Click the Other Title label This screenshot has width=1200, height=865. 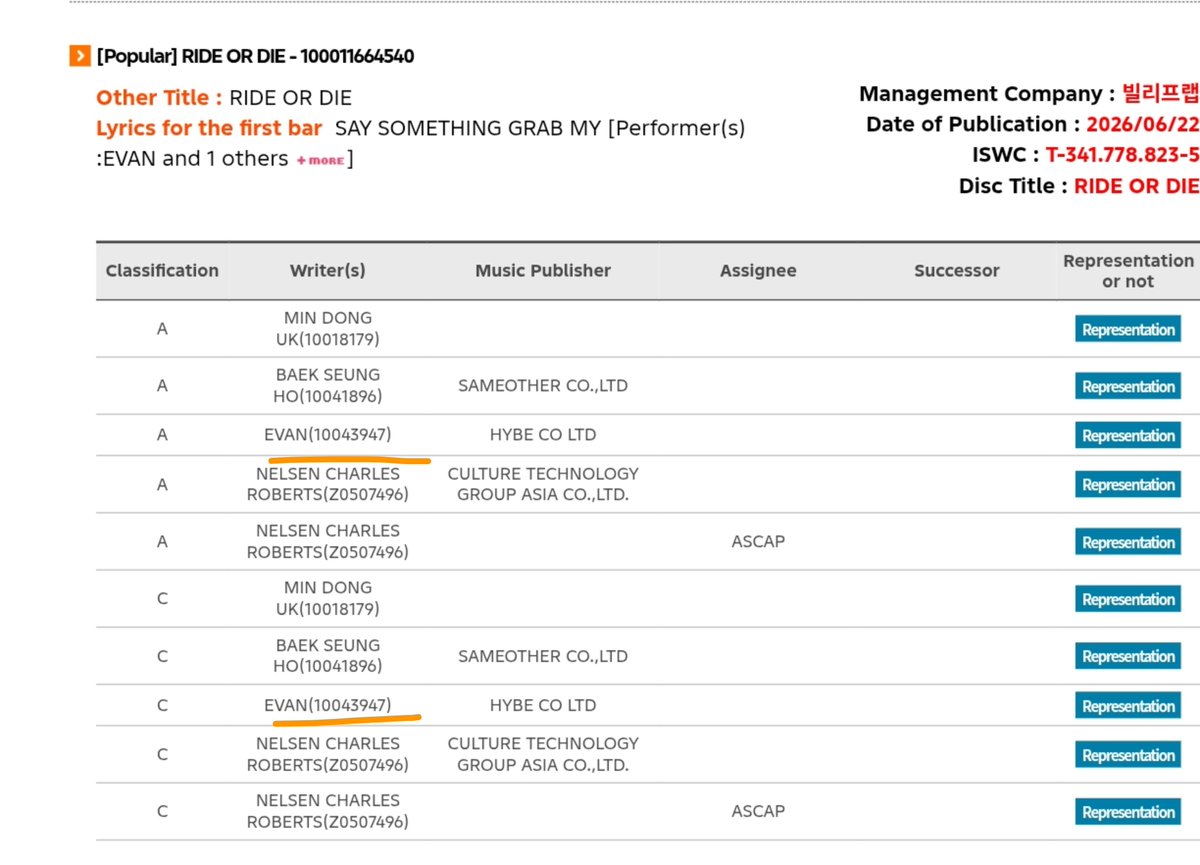click(159, 98)
